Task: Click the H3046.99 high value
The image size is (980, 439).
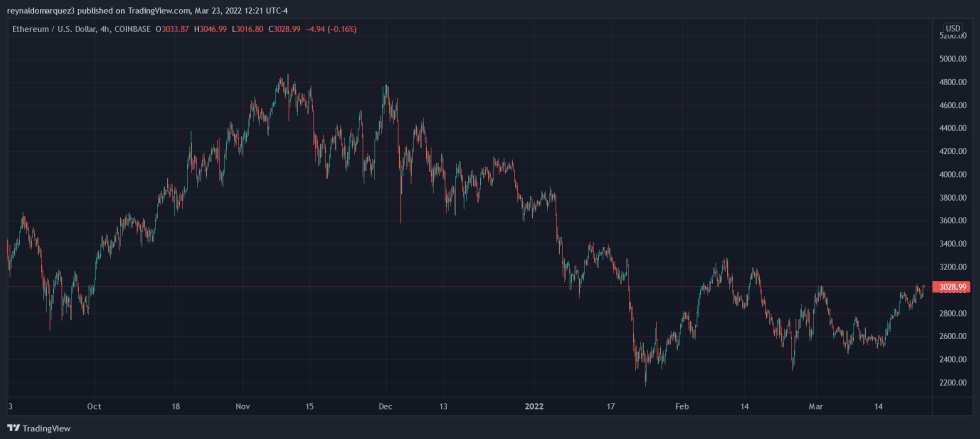Action: 211,29
